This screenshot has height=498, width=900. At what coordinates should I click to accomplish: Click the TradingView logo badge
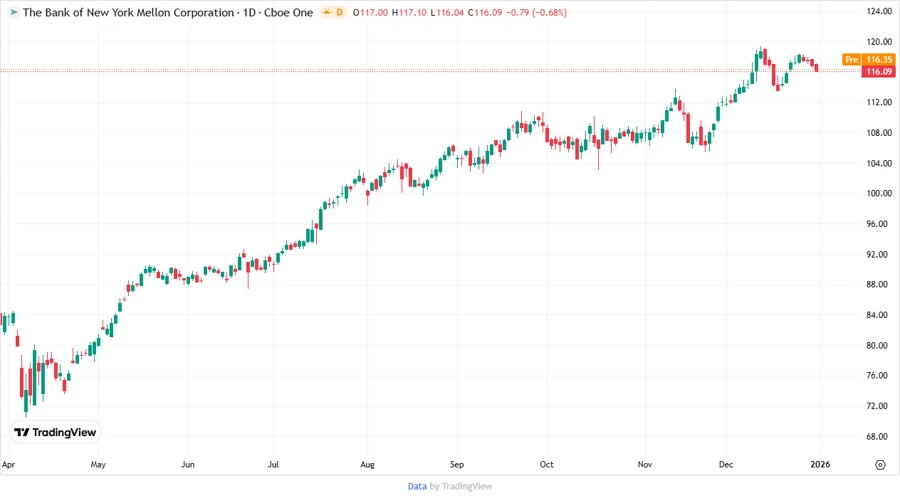point(55,433)
